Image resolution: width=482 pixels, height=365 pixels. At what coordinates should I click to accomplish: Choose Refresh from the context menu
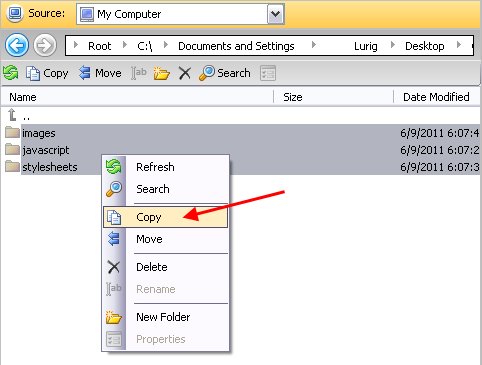(166, 167)
